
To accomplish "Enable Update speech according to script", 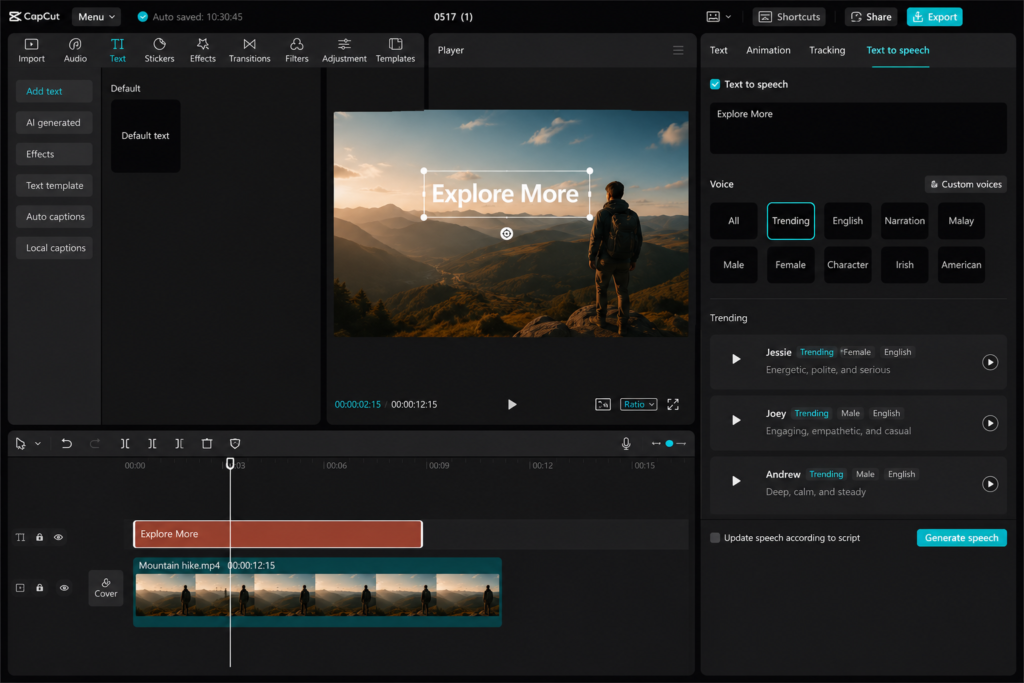I will [715, 537].
